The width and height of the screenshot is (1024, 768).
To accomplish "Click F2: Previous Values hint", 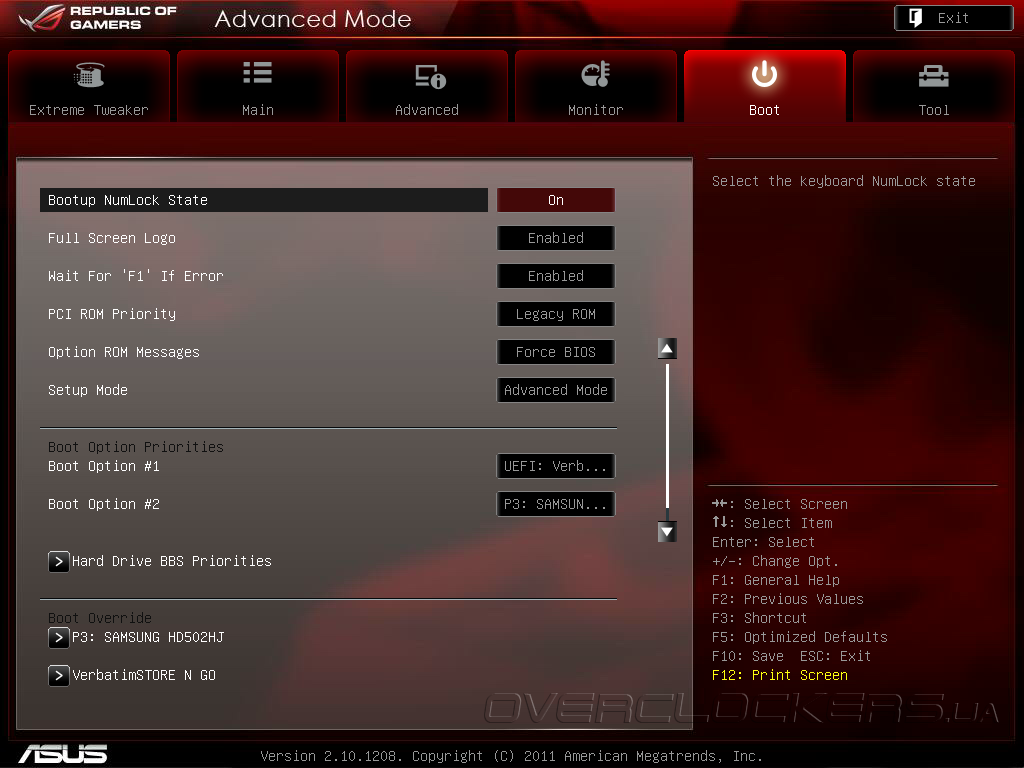I will [x=788, y=599].
